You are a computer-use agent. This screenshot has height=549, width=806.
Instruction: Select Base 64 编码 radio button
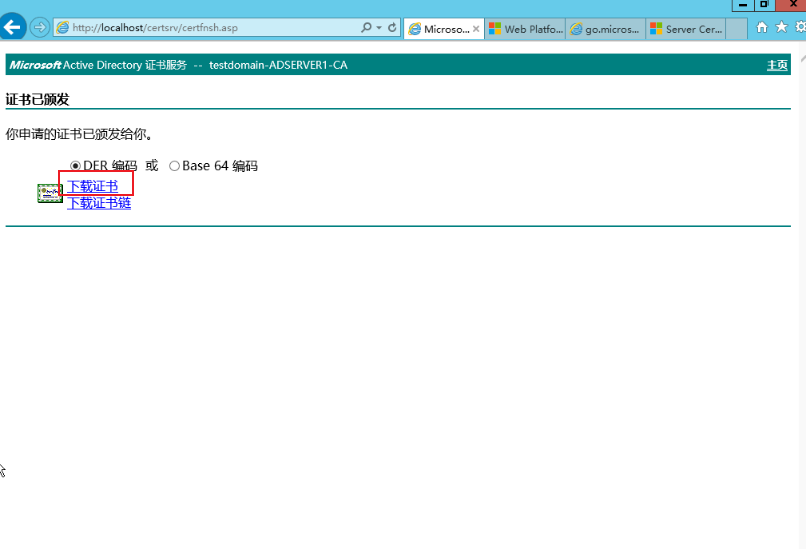tap(174, 166)
